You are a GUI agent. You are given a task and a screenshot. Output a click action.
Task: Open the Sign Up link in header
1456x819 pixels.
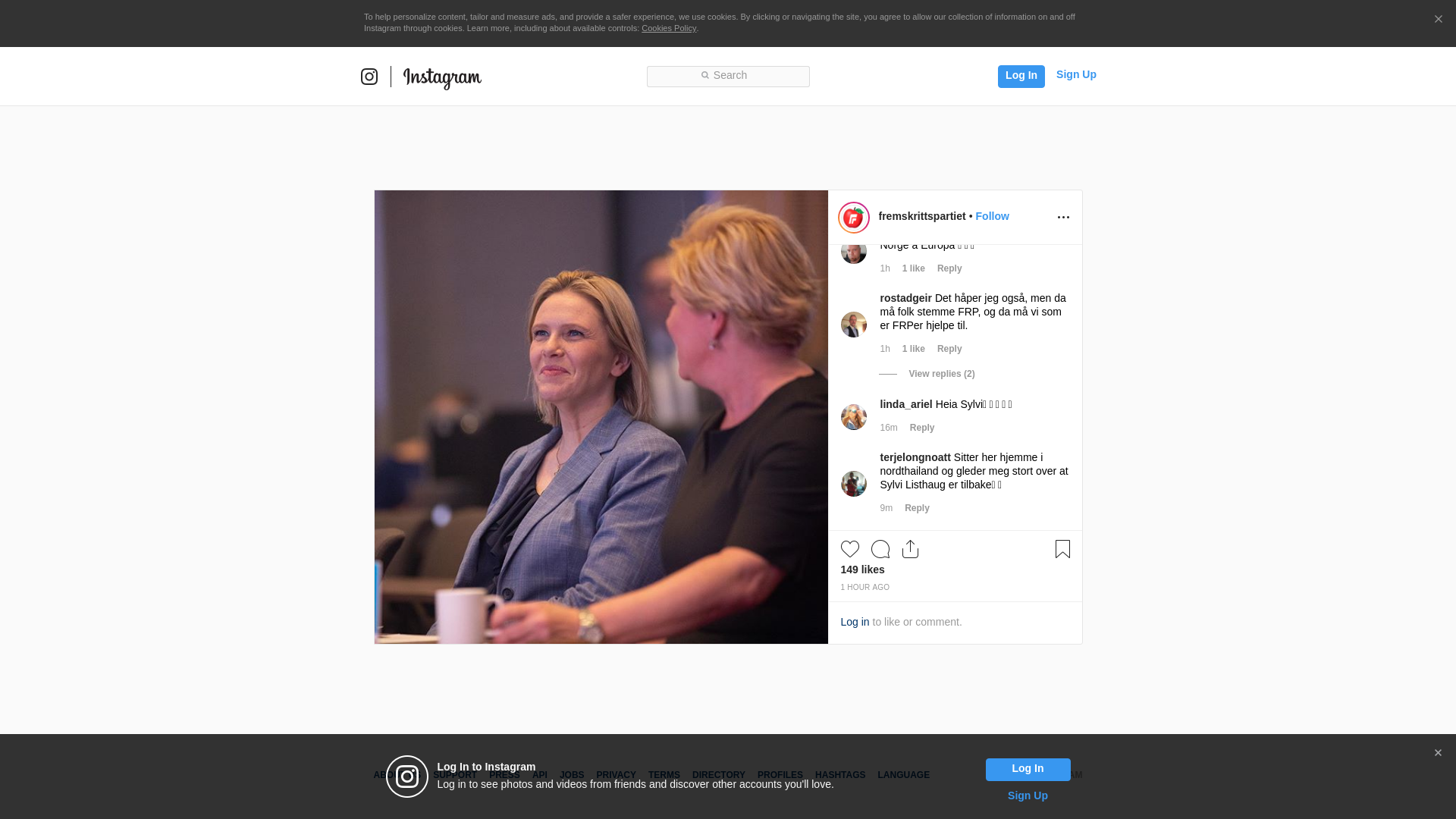click(1076, 74)
